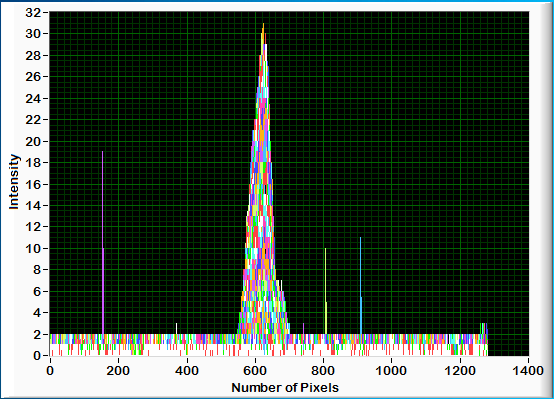Click the blue spike reaching intensity 11

[360, 286]
